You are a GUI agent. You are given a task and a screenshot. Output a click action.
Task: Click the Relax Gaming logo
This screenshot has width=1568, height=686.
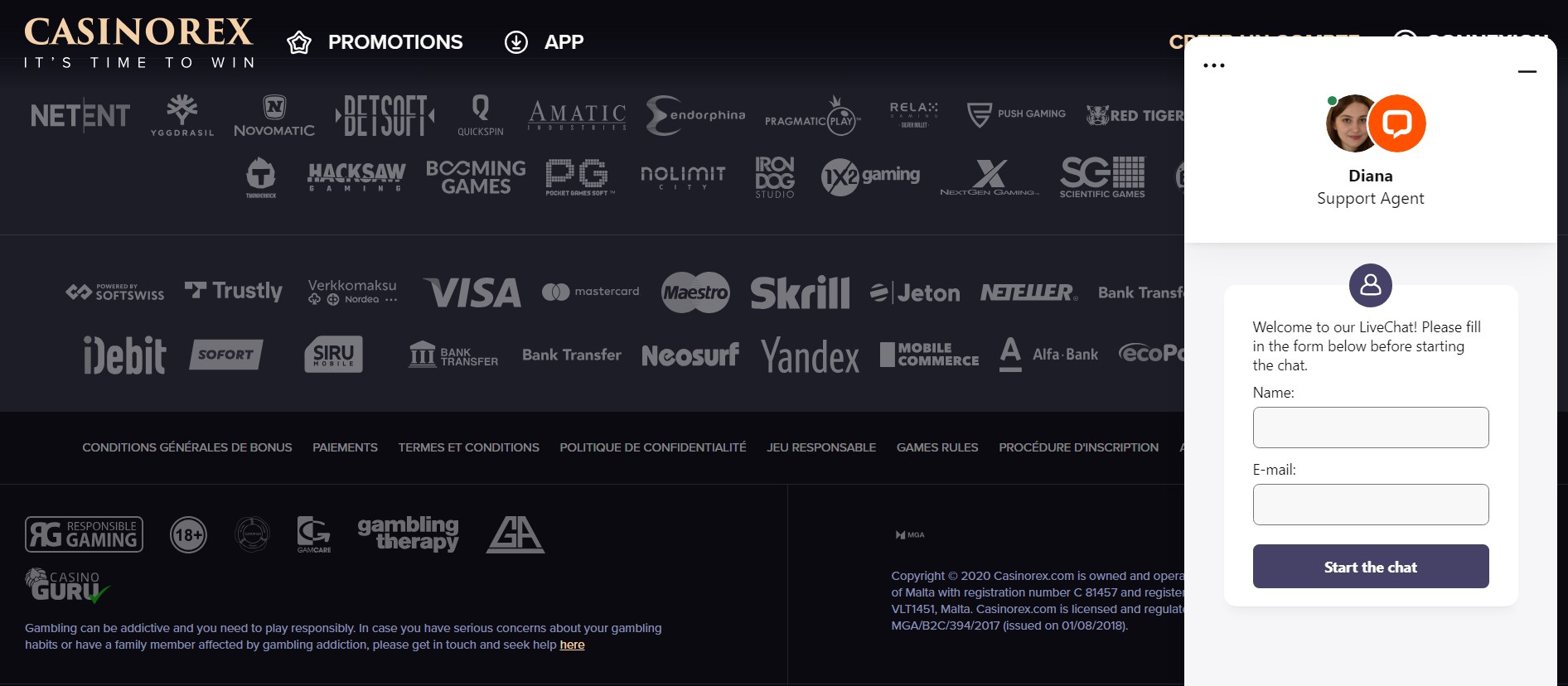914,115
